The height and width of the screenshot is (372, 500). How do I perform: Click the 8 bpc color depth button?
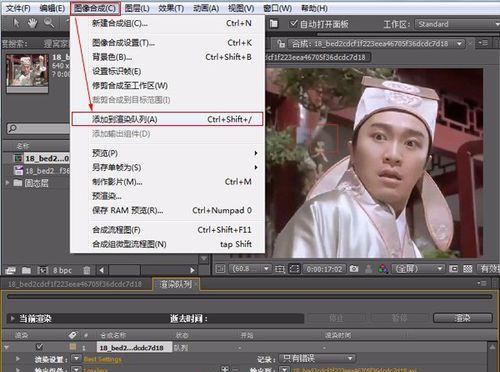click(62, 270)
